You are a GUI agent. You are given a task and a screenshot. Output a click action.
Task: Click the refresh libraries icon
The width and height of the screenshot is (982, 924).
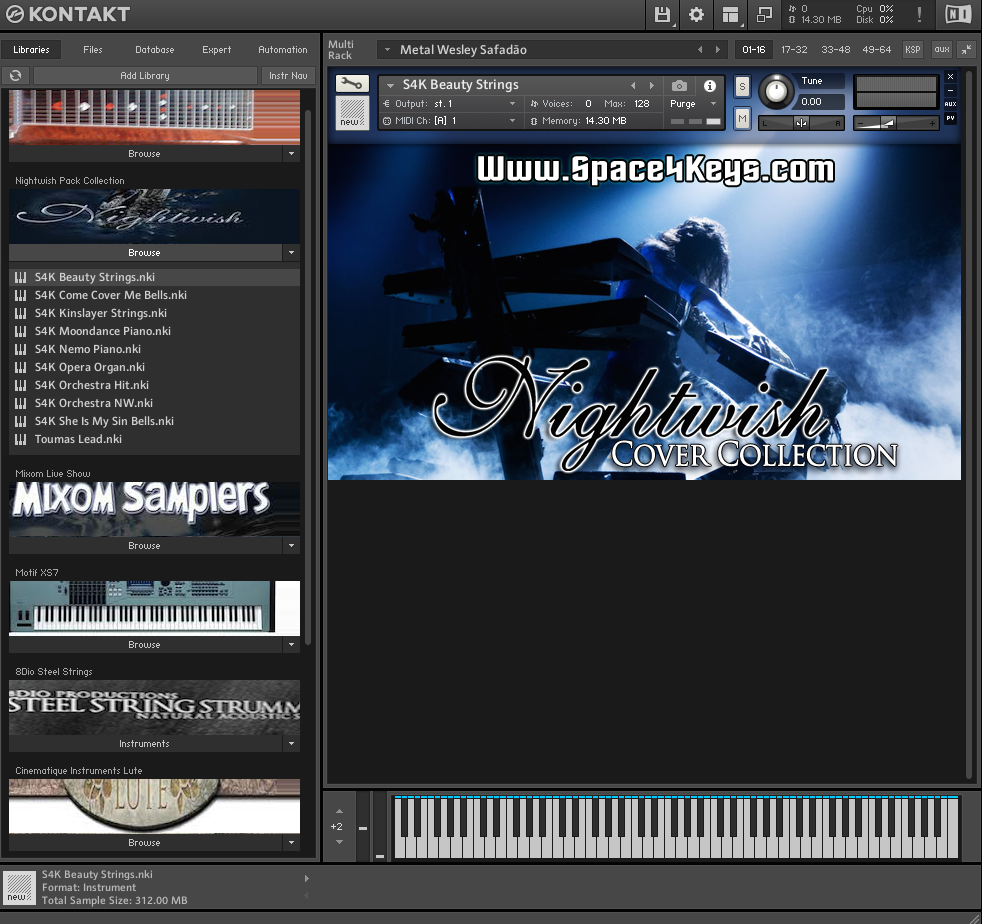(x=16, y=76)
